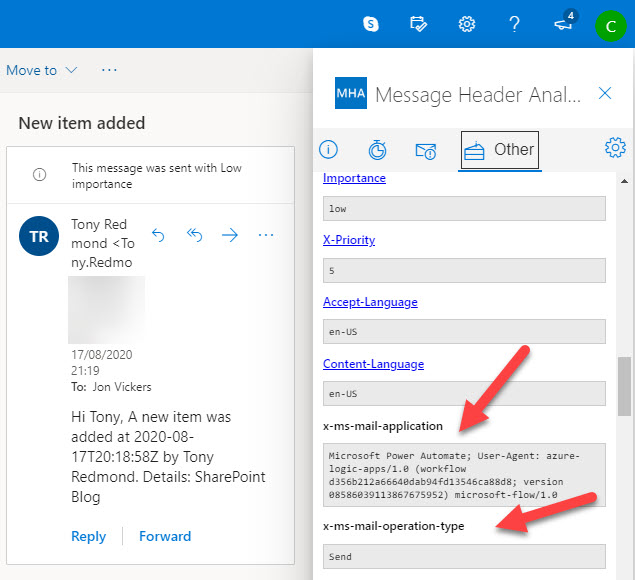Screen dimensions: 635x580
Task: Click the forward arrow icon in message
Action: (230, 235)
